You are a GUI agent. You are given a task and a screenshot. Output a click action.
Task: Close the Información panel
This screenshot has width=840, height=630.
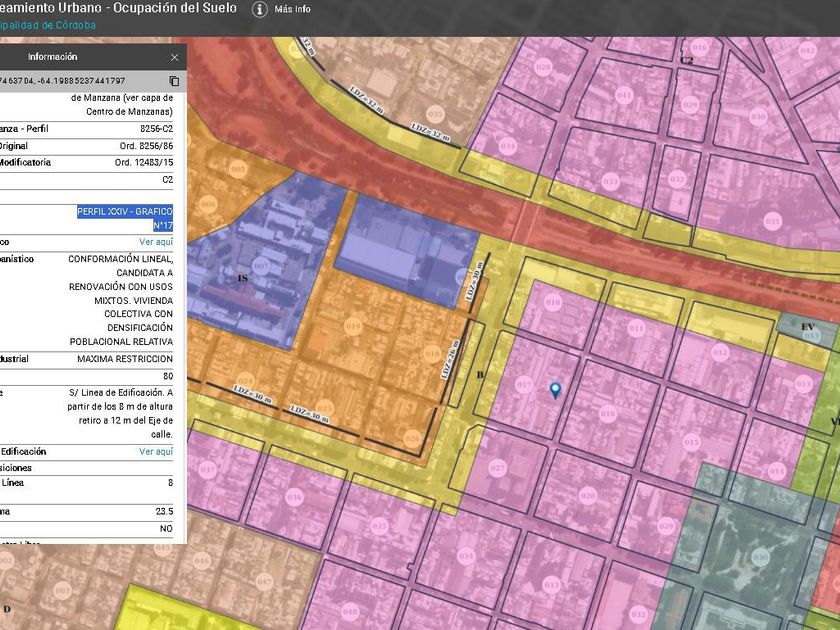pyautogui.click(x=175, y=58)
